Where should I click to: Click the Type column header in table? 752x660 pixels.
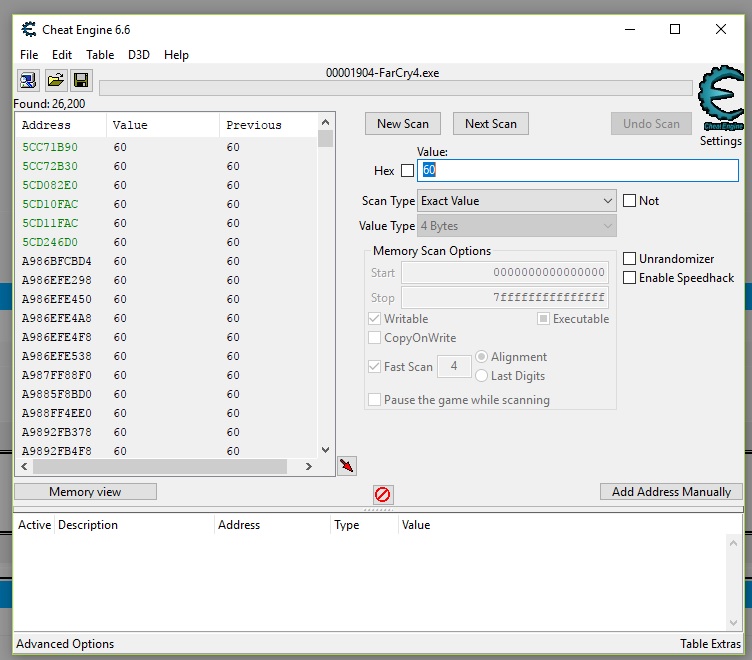[x=364, y=525]
